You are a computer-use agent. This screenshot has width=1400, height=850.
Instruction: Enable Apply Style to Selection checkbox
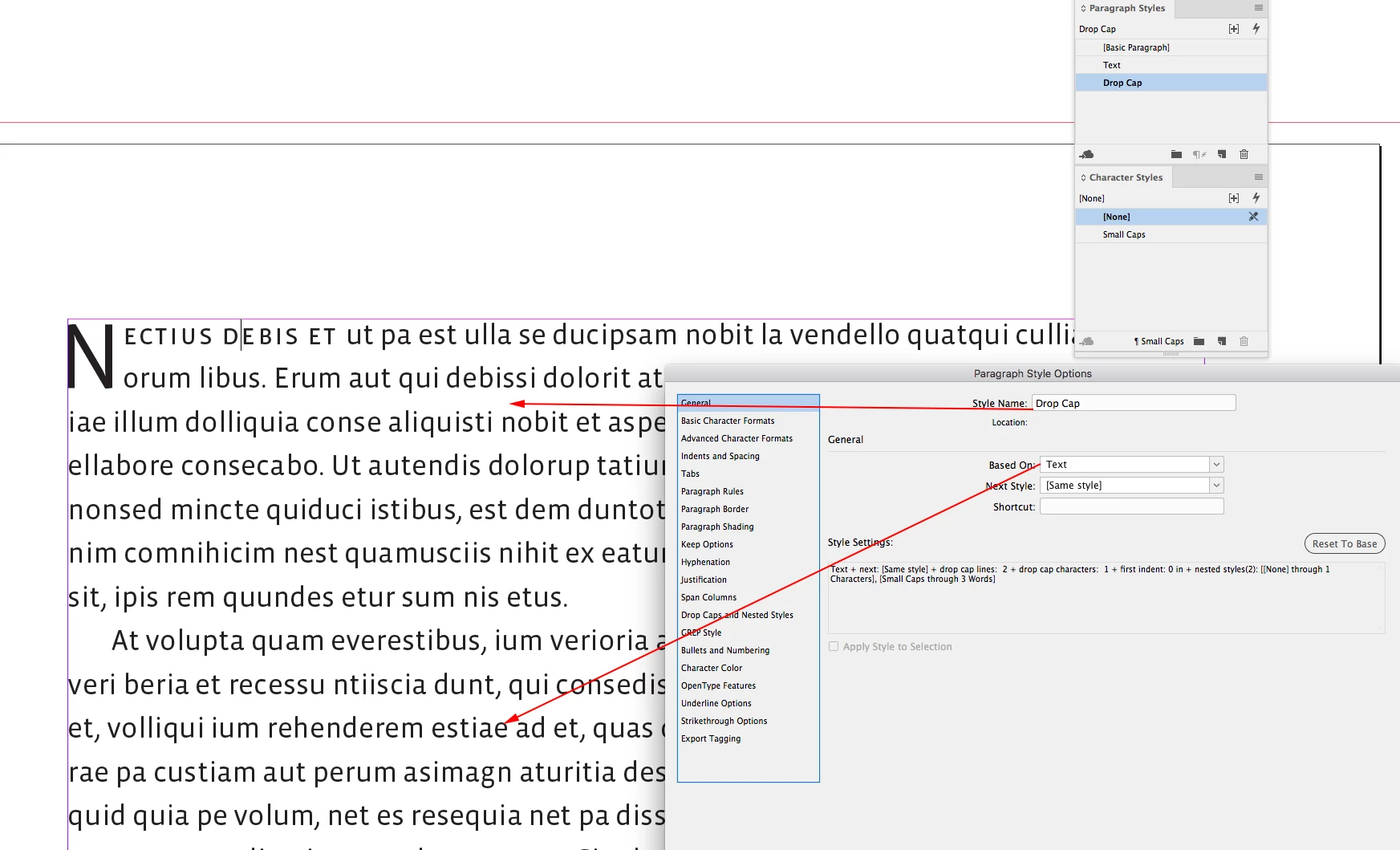[x=834, y=646]
